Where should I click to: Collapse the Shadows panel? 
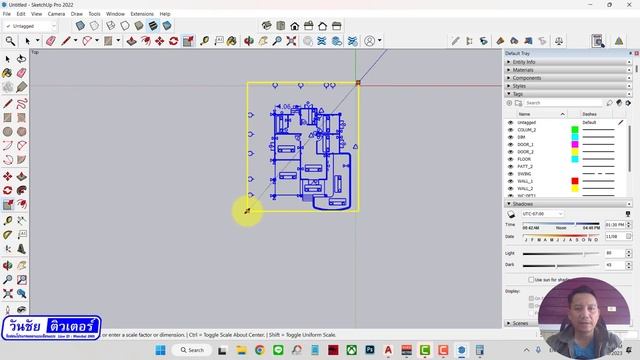click(568, 204)
